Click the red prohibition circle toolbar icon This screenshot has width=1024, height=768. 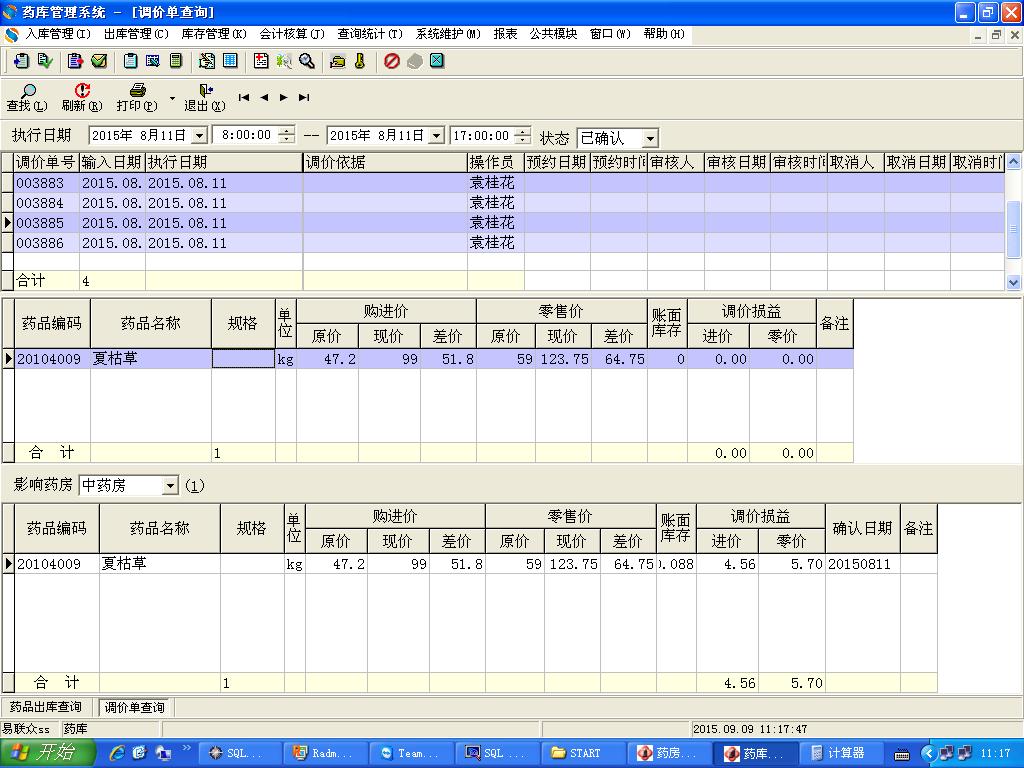pyautogui.click(x=391, y=61)
